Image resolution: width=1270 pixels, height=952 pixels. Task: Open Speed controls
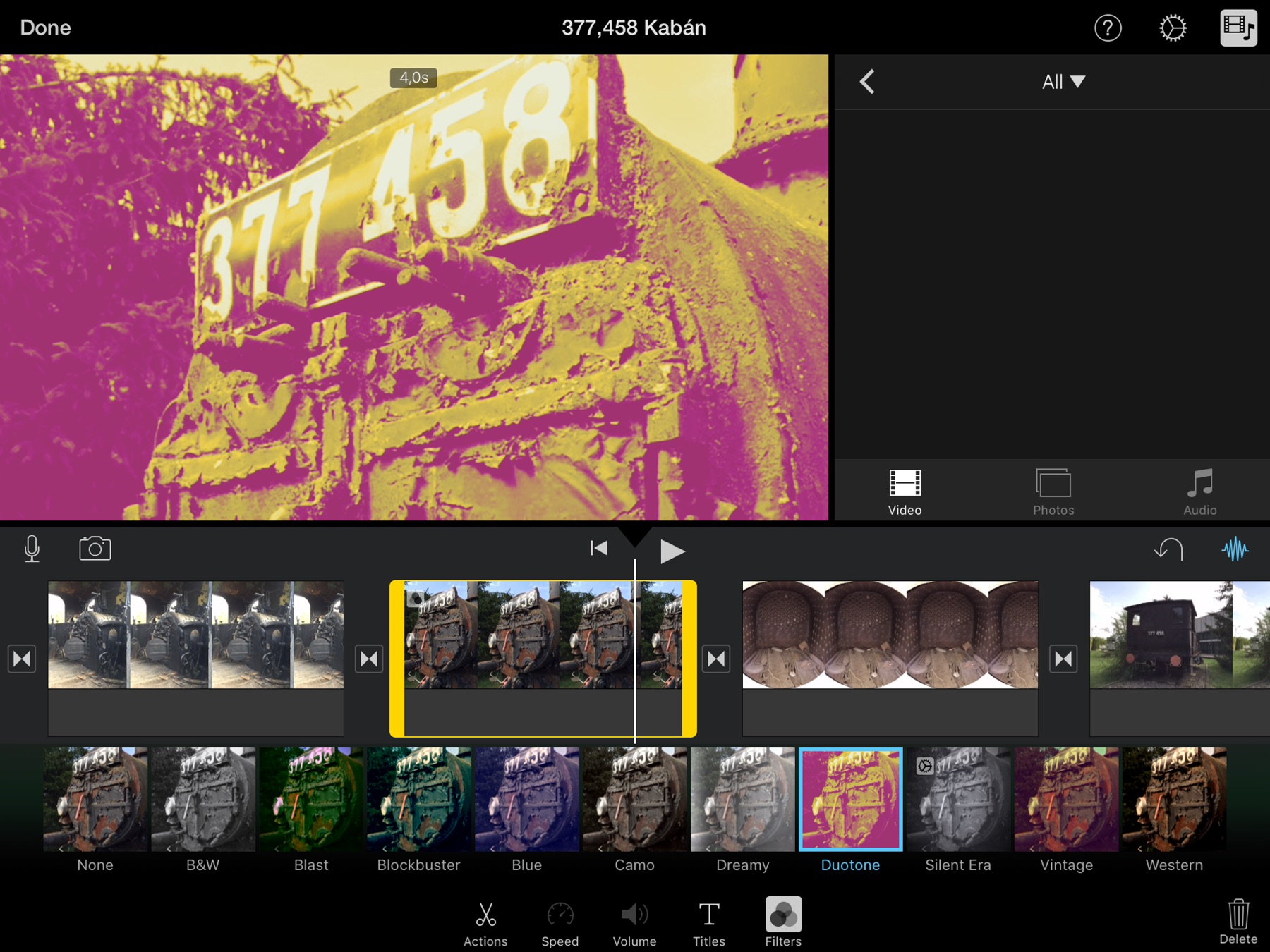(x=560, y=924)
